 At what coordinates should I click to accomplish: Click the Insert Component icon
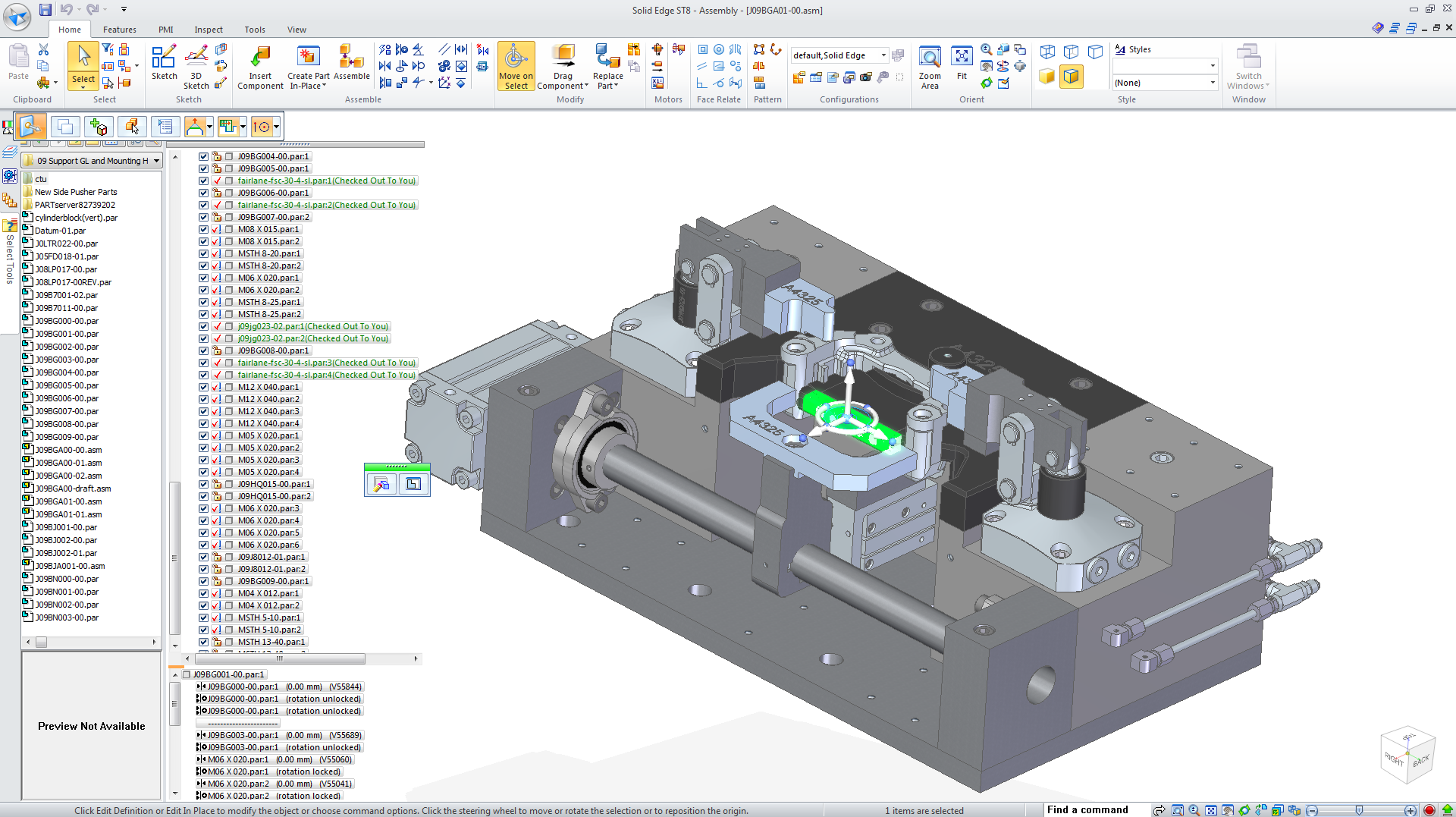pyautogui.click(x=260, y=57)
